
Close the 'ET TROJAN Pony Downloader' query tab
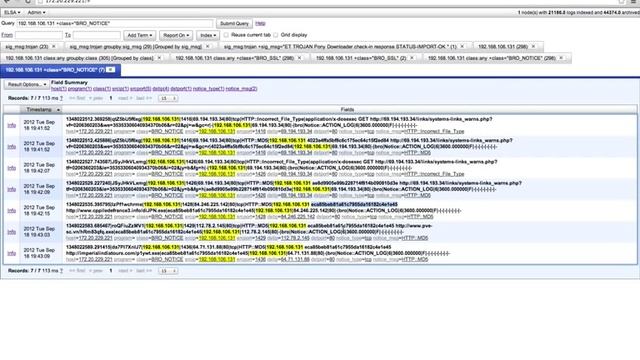pos(462,47)
